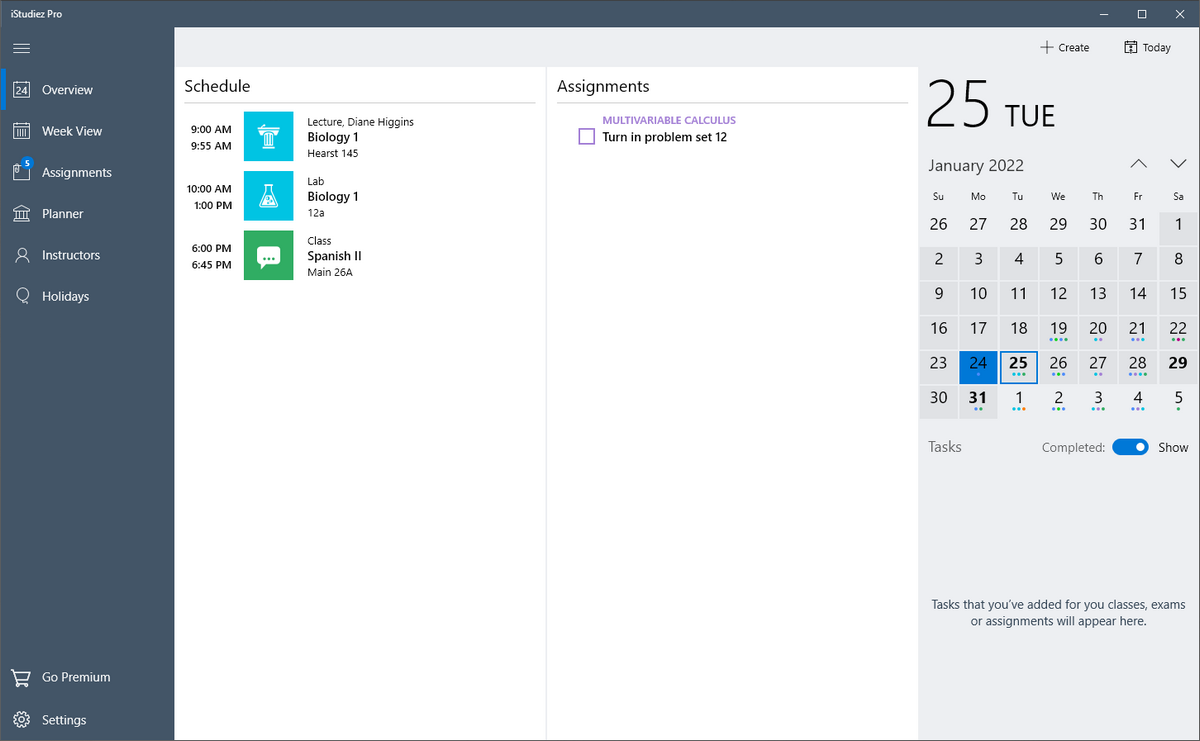Select the Instructors person icon
Viewport: 1200px width, 741px height.
point(22,255)
